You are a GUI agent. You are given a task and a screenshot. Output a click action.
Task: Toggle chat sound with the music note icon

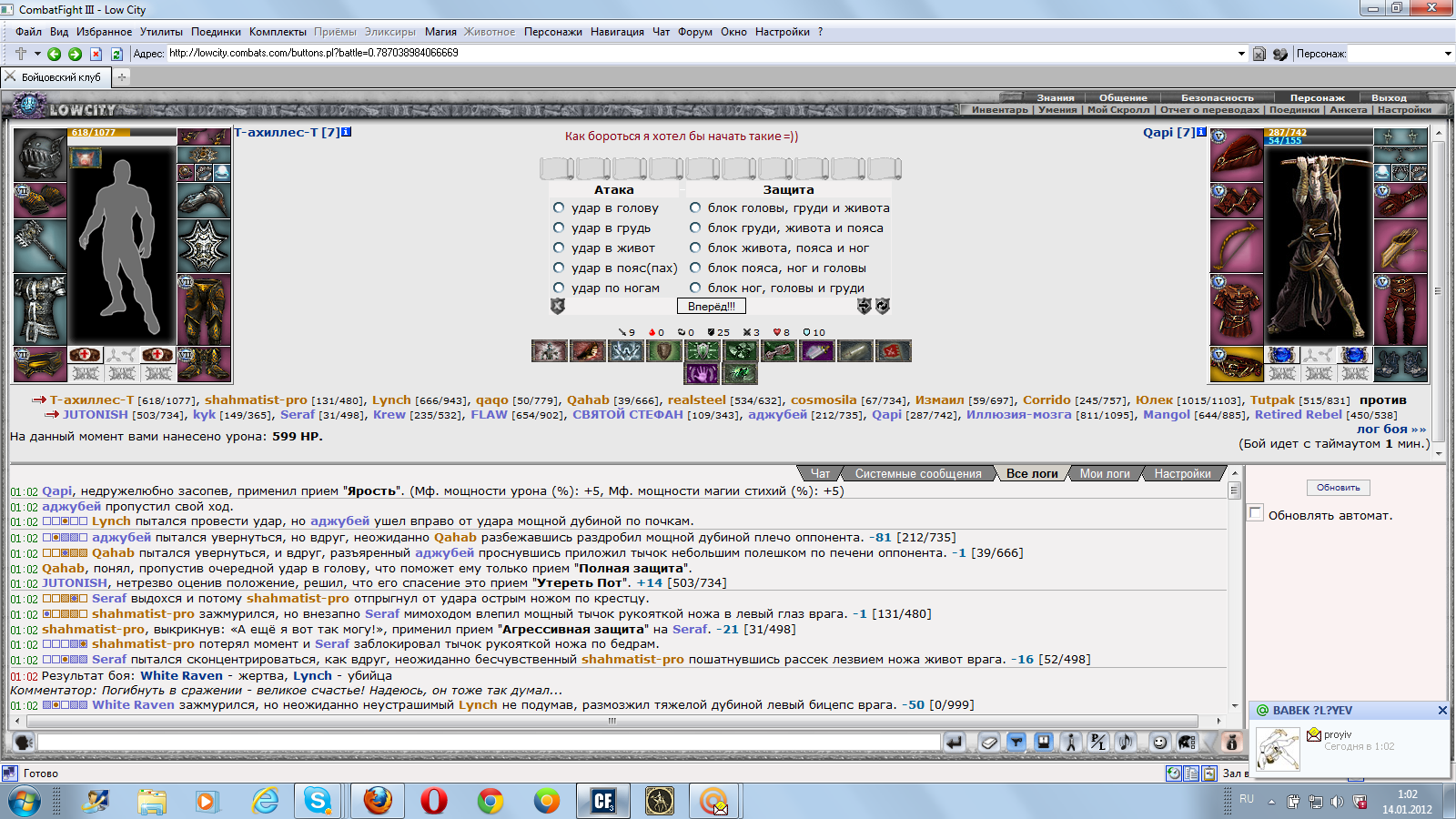1126,743
